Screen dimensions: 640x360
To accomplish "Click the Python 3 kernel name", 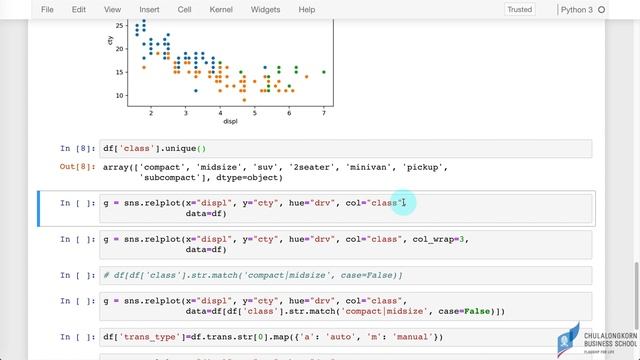I will (x=576, y=9).
